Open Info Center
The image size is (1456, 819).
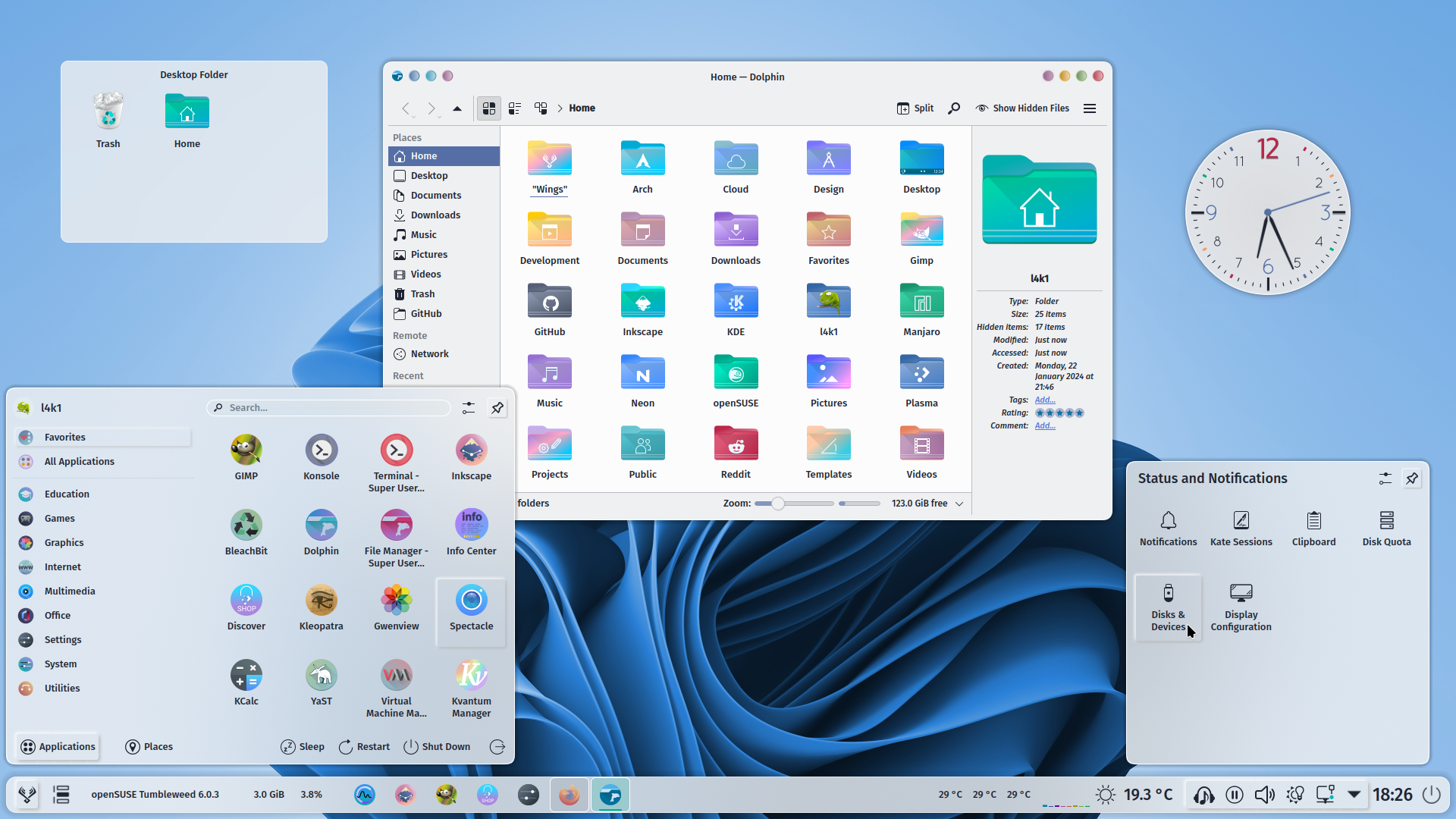coord(471,532)
